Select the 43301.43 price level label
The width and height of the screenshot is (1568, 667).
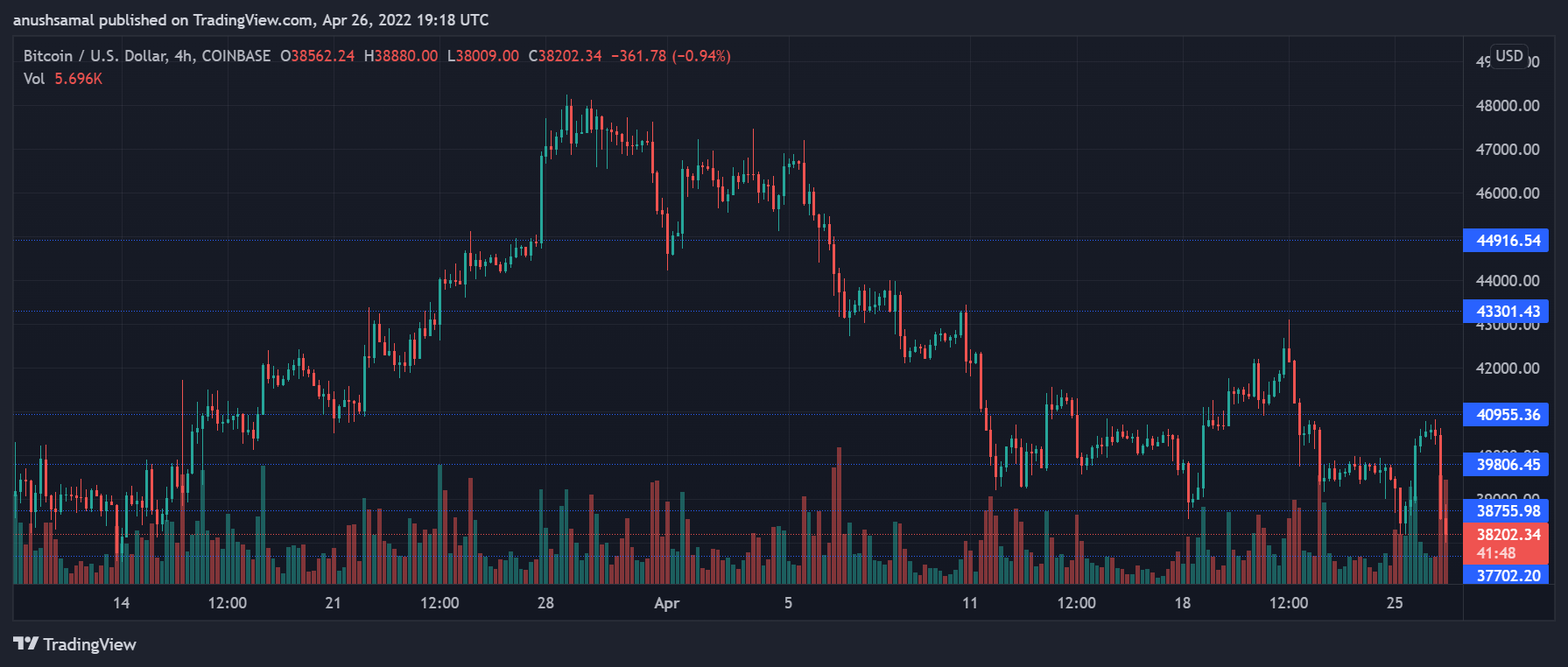1507,312
